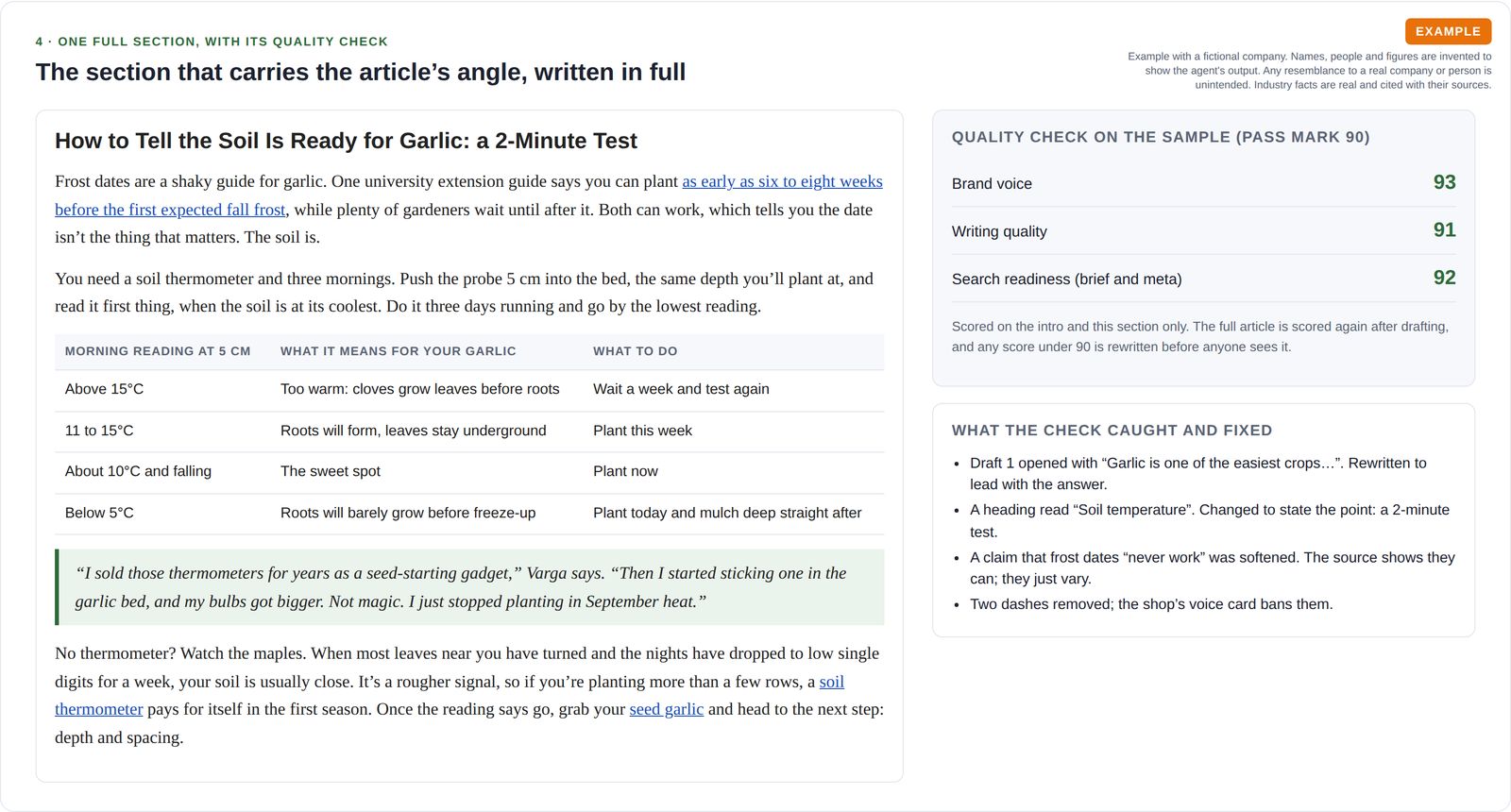Viewport: 1511px width, 812px height.
Task: Click the Search readiness score 92
Action: point(1444,278)
